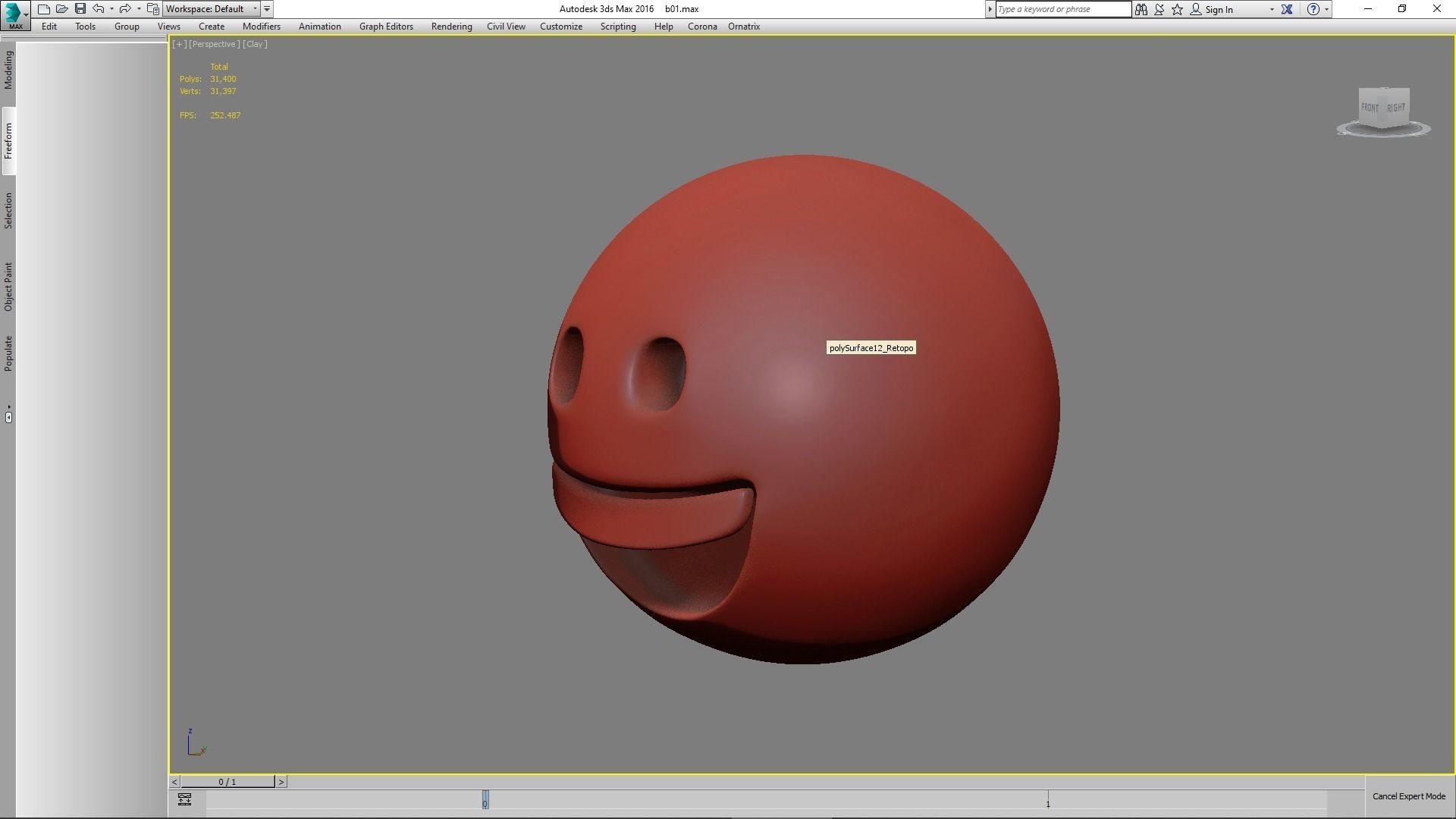Open the 3ds Max application menu logo
The image size is (1456, 819).
14,14
